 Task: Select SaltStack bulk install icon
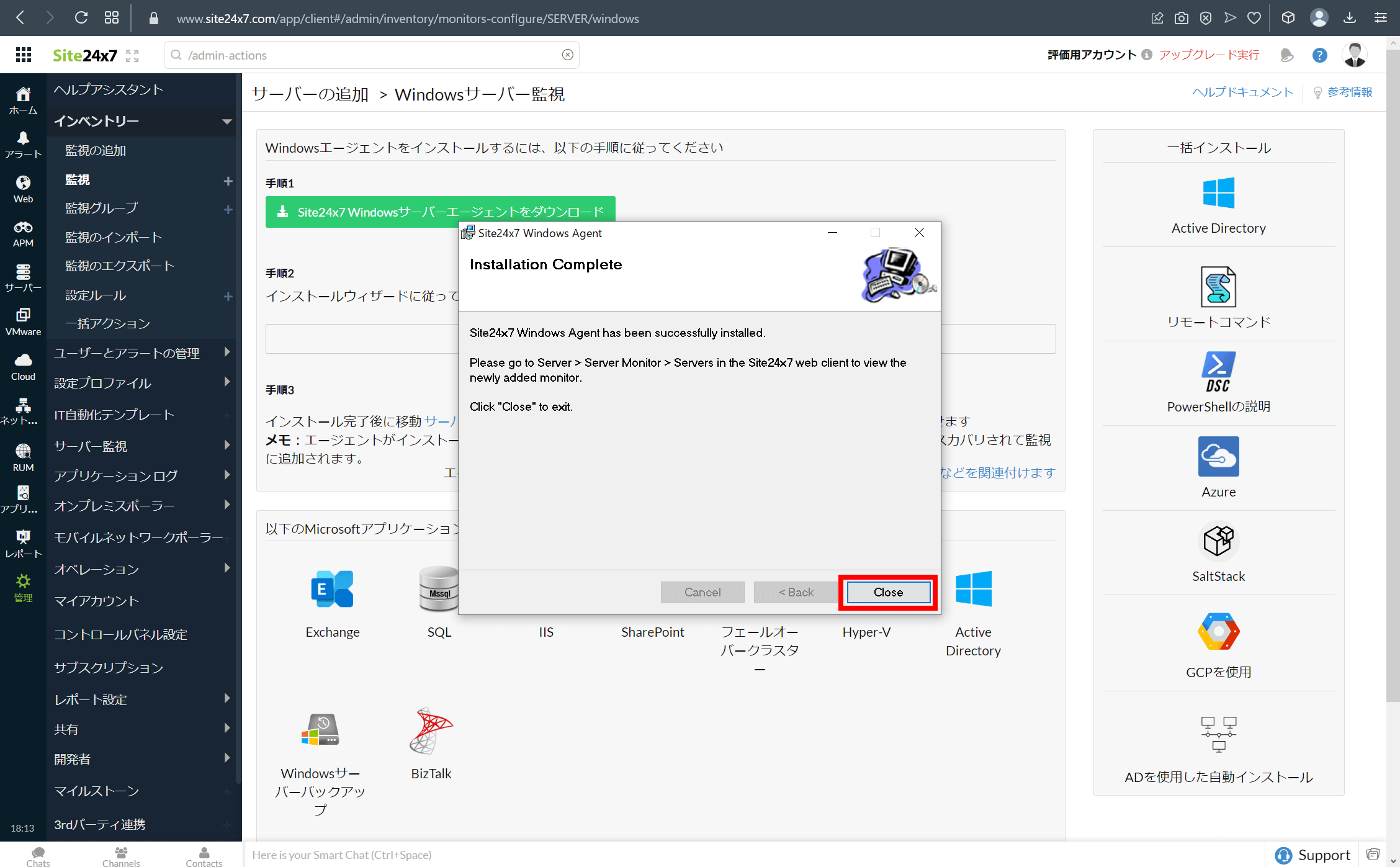(x=1218, y=541)
